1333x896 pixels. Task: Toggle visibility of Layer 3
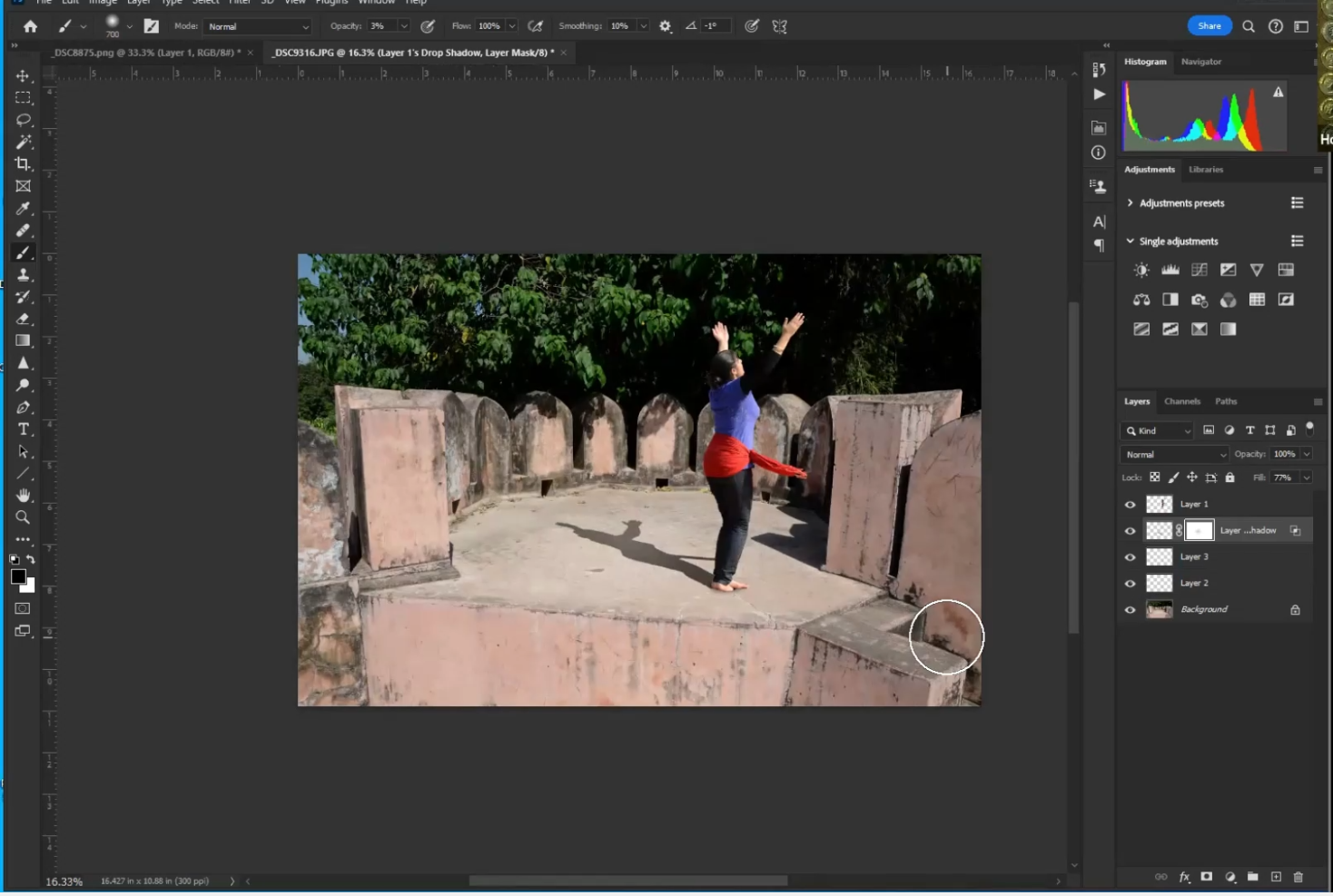[1131, 557]
